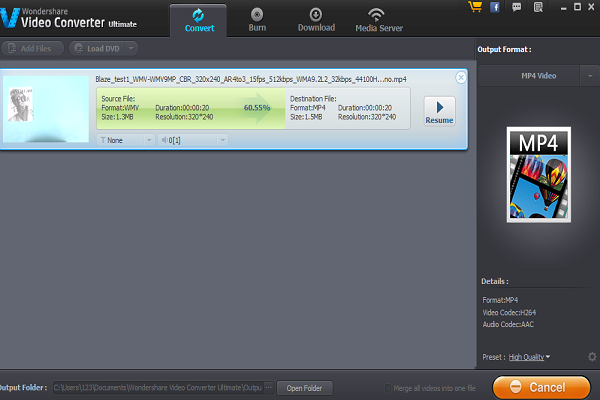Expand the output format dropdown arrow

(x=590, y=76)
